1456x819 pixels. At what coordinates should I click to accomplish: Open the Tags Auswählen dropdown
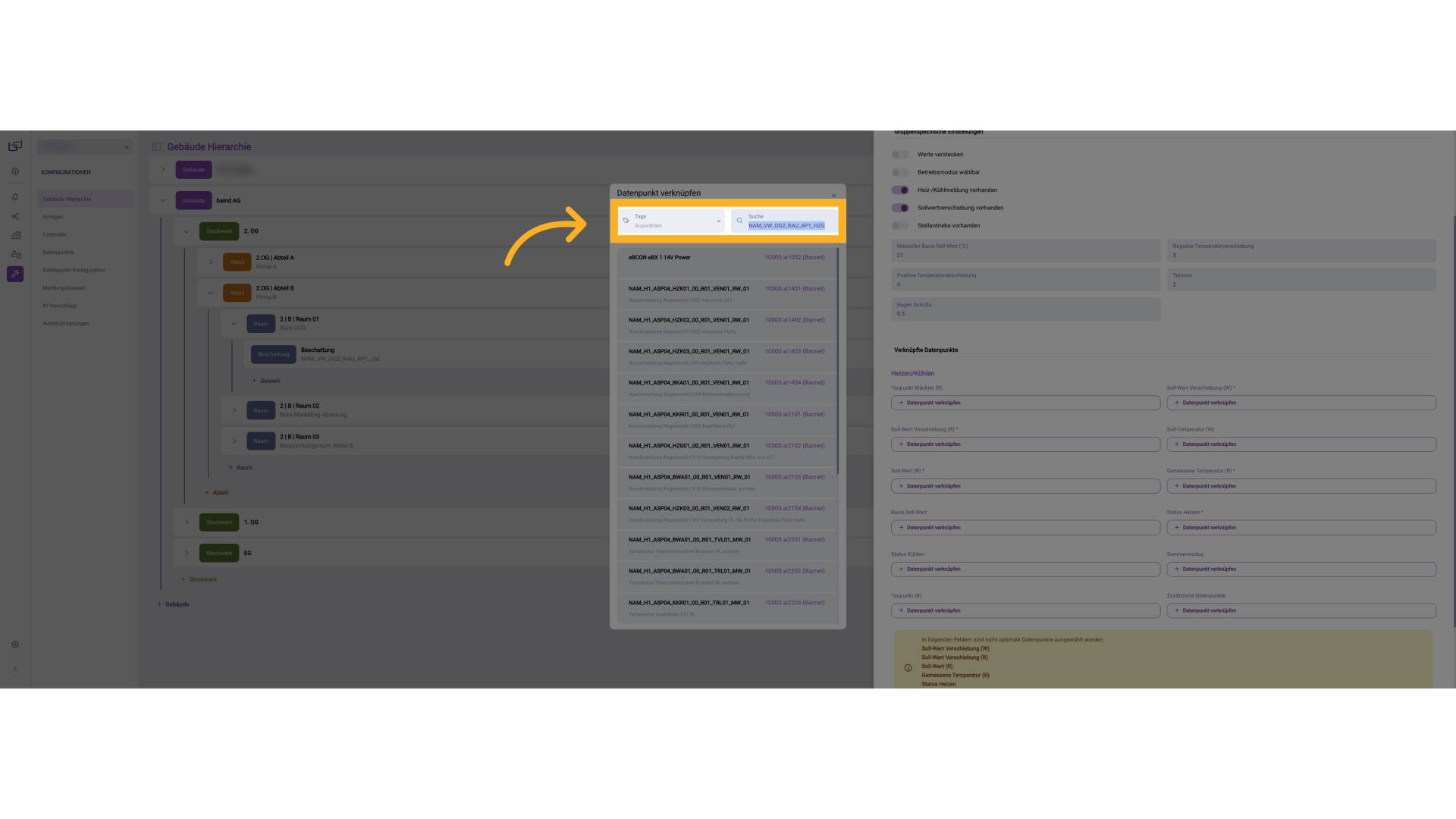tap(671, 221)
